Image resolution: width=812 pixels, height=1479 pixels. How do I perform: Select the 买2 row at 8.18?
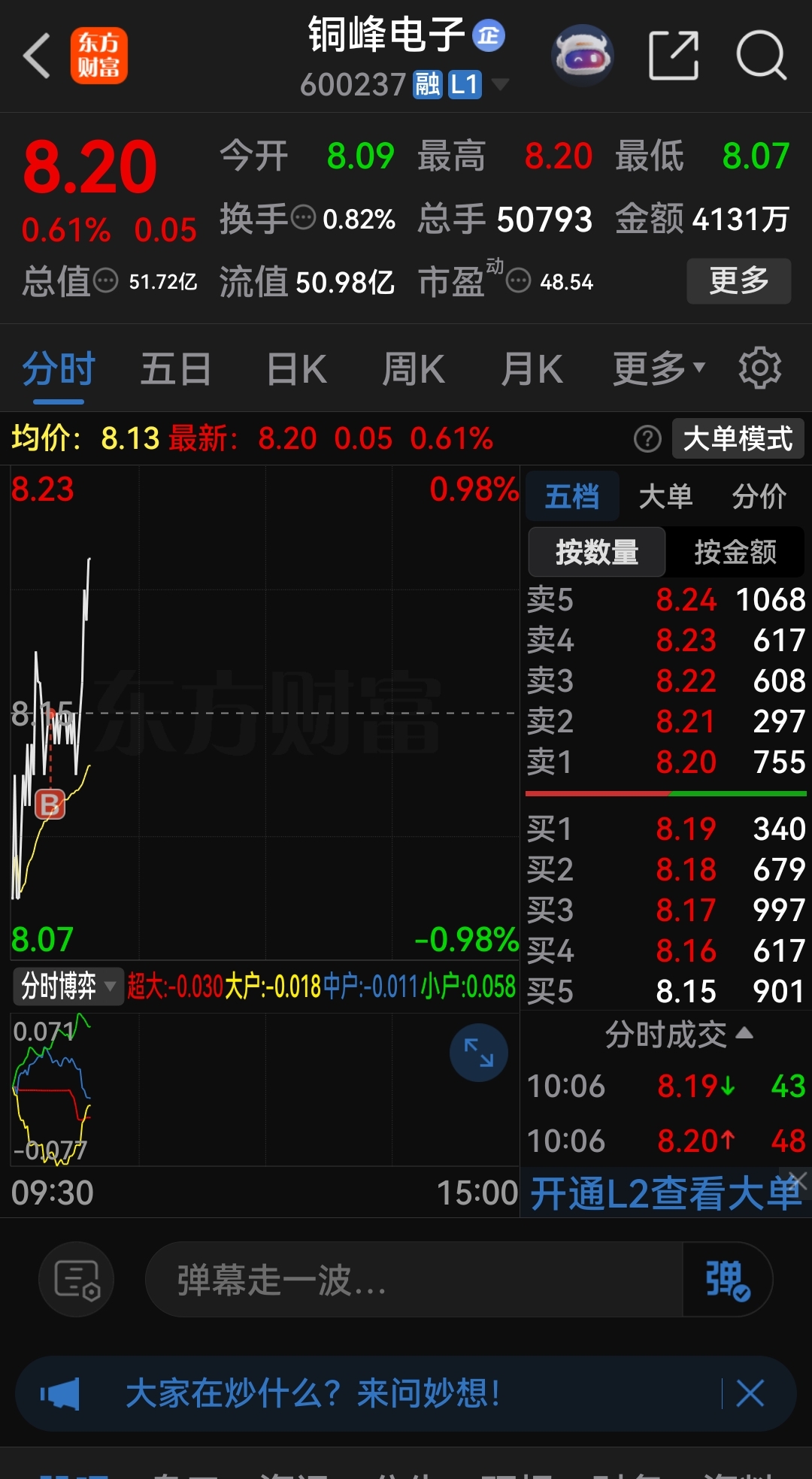pyautogui.click(x=666, y=870)
